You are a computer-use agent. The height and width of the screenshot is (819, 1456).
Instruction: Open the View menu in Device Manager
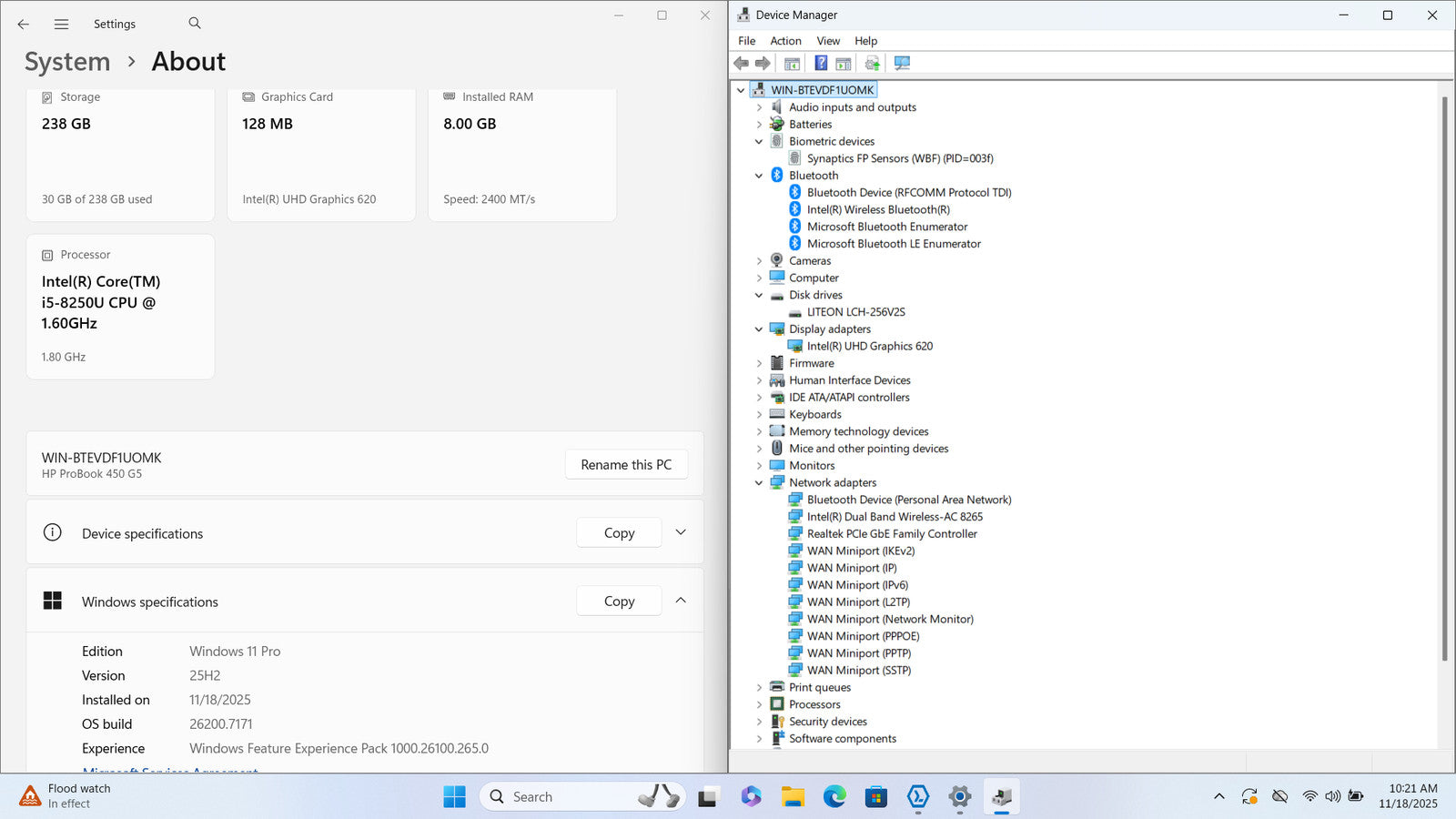pyautogui.click(x=828, y=41)
